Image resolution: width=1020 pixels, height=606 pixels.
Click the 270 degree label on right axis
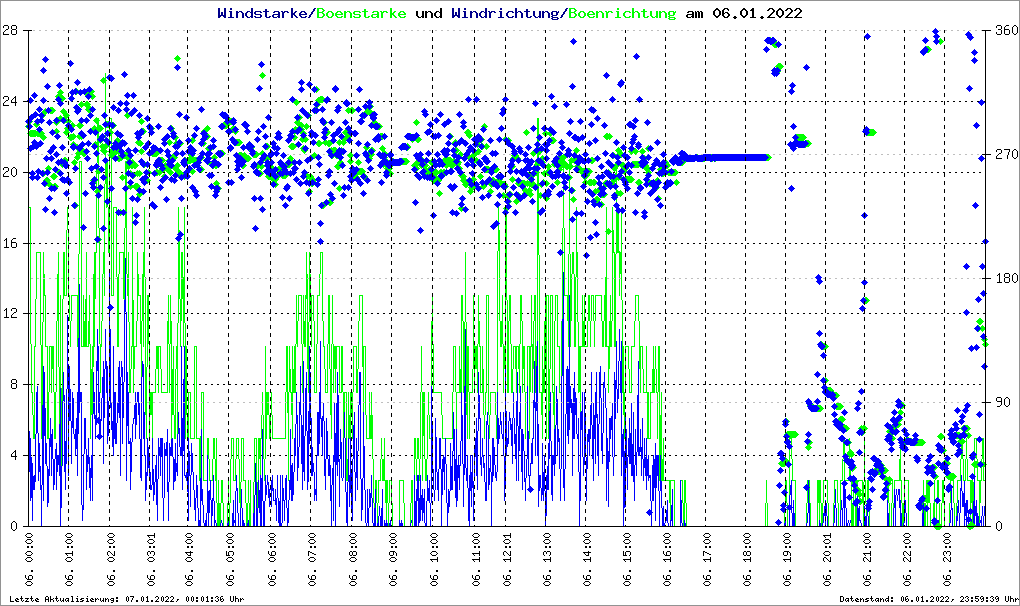pyautogui.click(x=1003, y=155)
